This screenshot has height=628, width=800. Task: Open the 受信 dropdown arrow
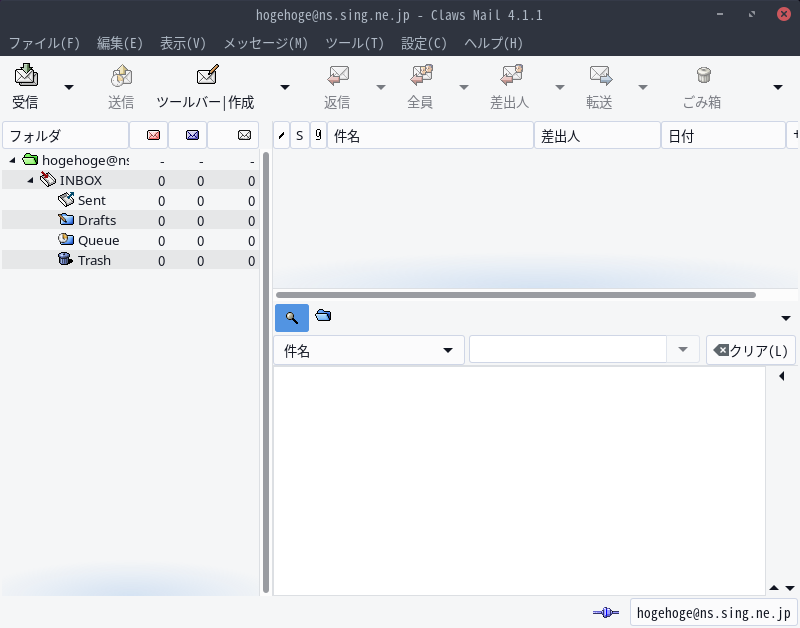pyautogui.click(x=69, y=87)
